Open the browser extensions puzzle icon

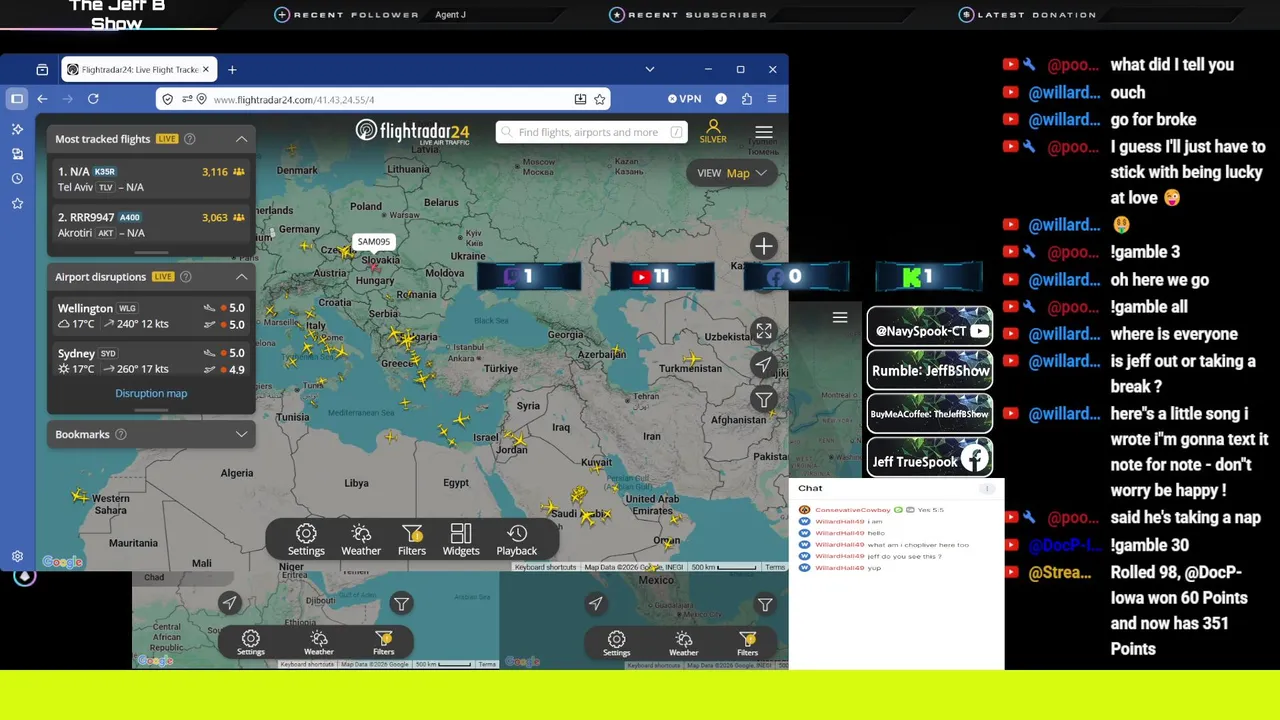point(747,99)
